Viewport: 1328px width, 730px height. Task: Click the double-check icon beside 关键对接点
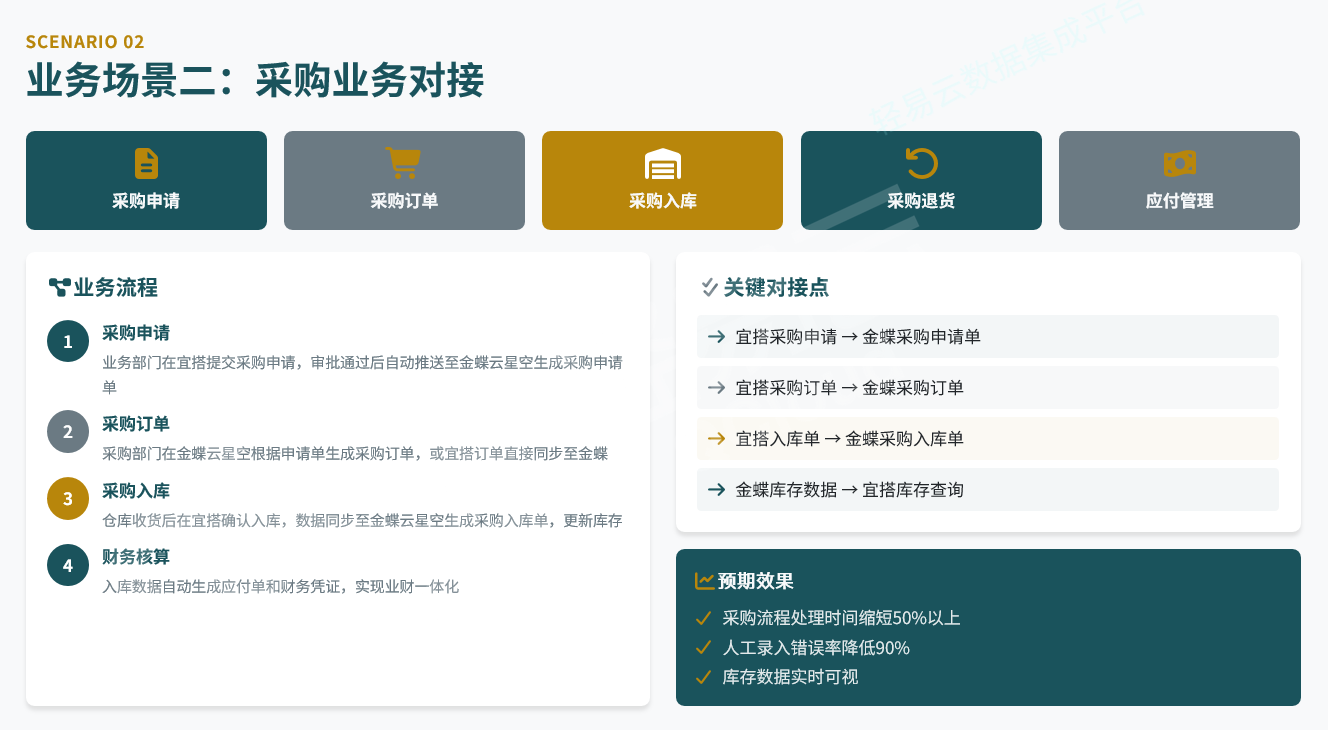tap(709, 288)
